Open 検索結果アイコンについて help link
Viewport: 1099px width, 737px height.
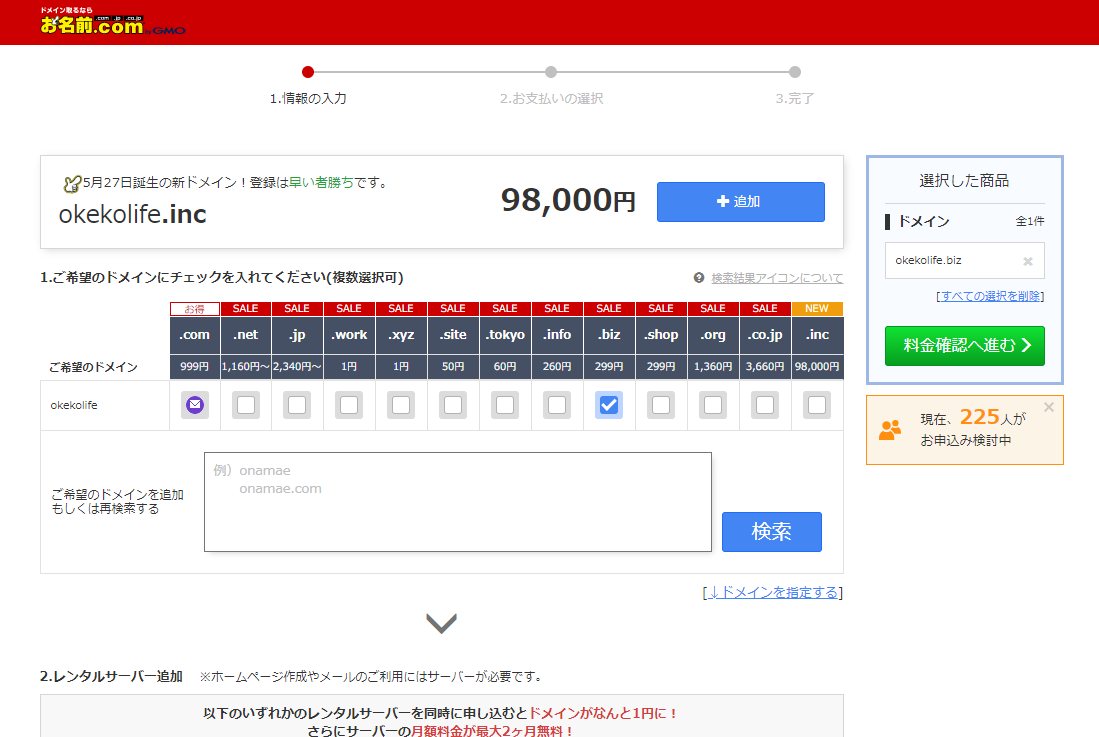click(776, 278)
